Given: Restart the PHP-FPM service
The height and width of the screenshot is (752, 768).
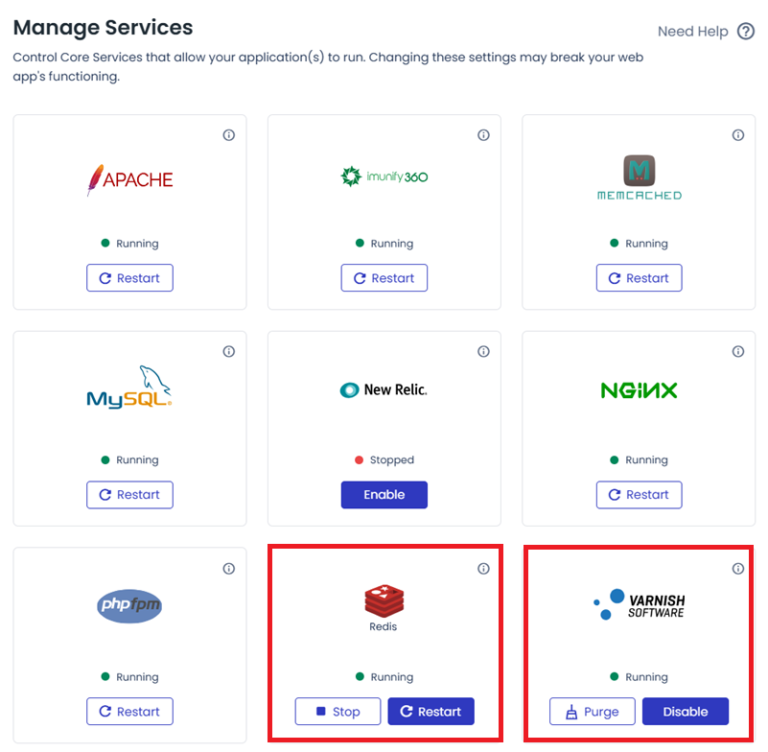Looking at the screenshot, I should (130, 711).
